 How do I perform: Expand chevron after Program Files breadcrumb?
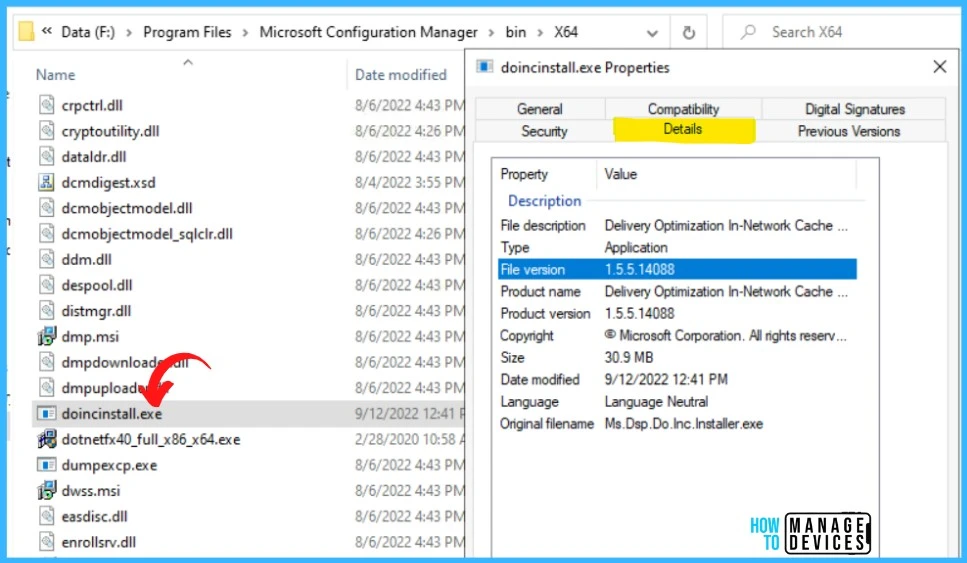pyautogui.click(x=245, y=33)
